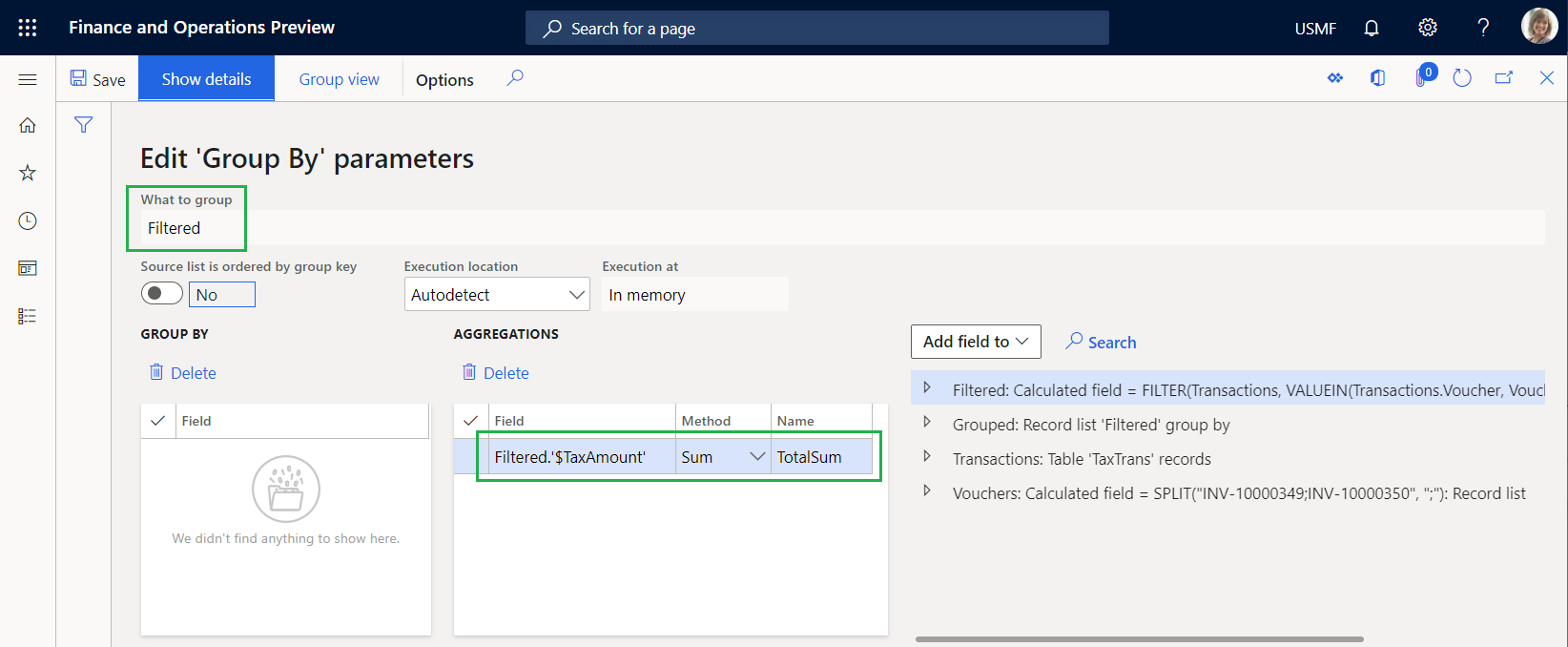Open form in new window

pyautogui.click(x=1504, y=78)
